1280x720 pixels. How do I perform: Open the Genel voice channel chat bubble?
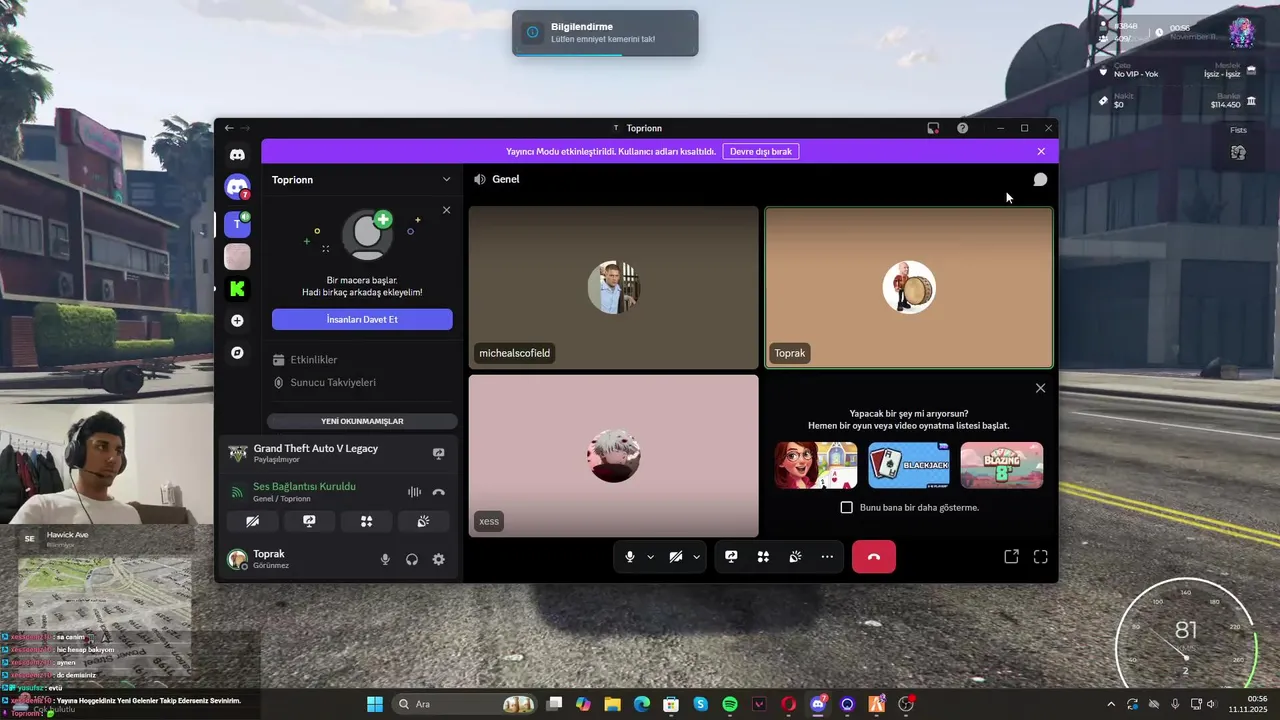click(1040, 179)
